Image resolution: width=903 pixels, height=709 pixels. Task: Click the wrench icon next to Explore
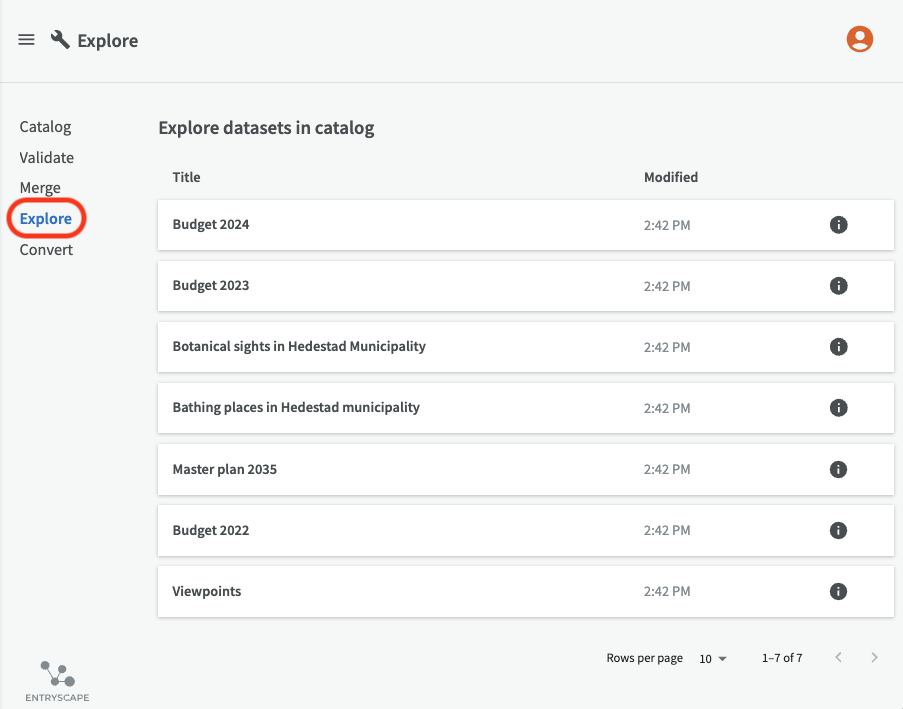(60, 40)
